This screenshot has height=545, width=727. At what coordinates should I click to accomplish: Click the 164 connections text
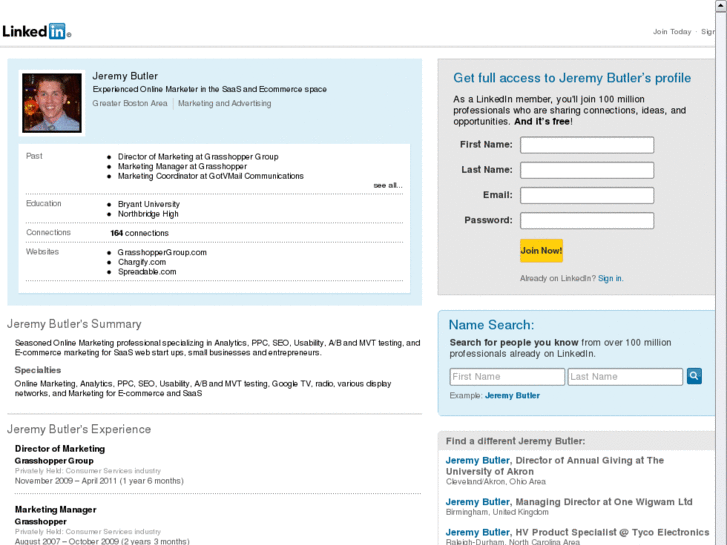(x=139, y=233)
